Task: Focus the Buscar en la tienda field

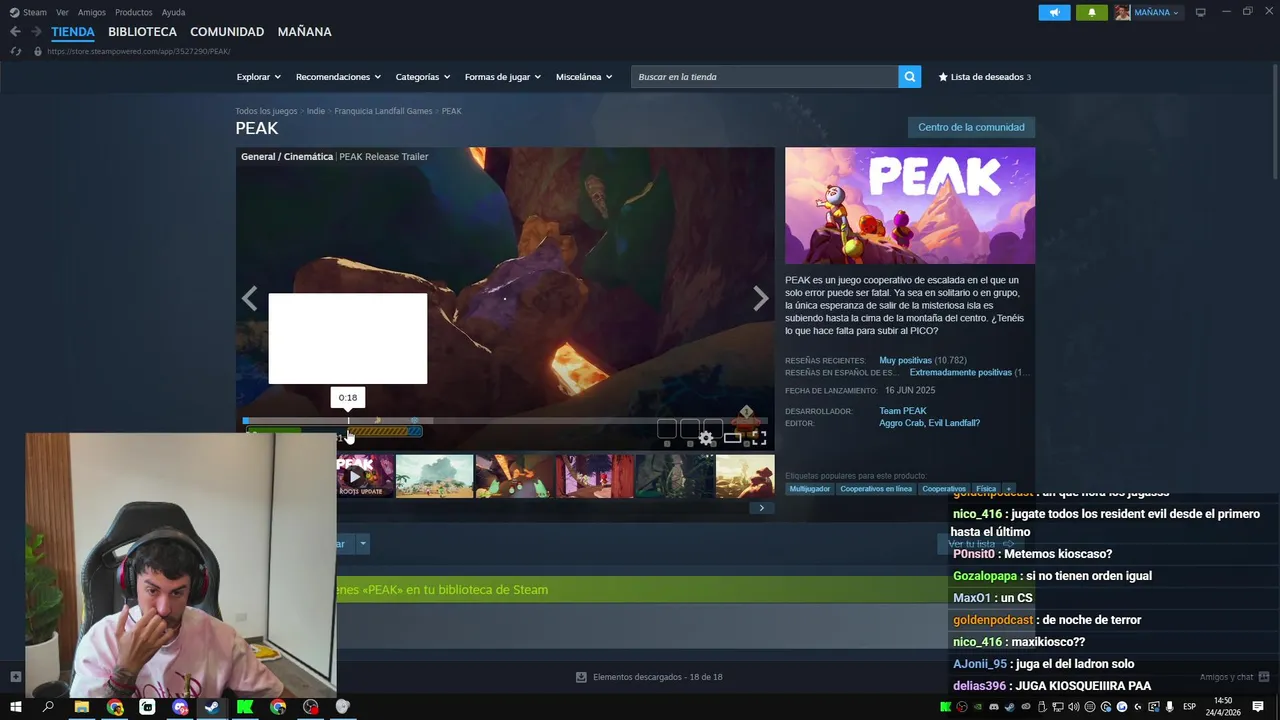Action: tap(764, 77)
